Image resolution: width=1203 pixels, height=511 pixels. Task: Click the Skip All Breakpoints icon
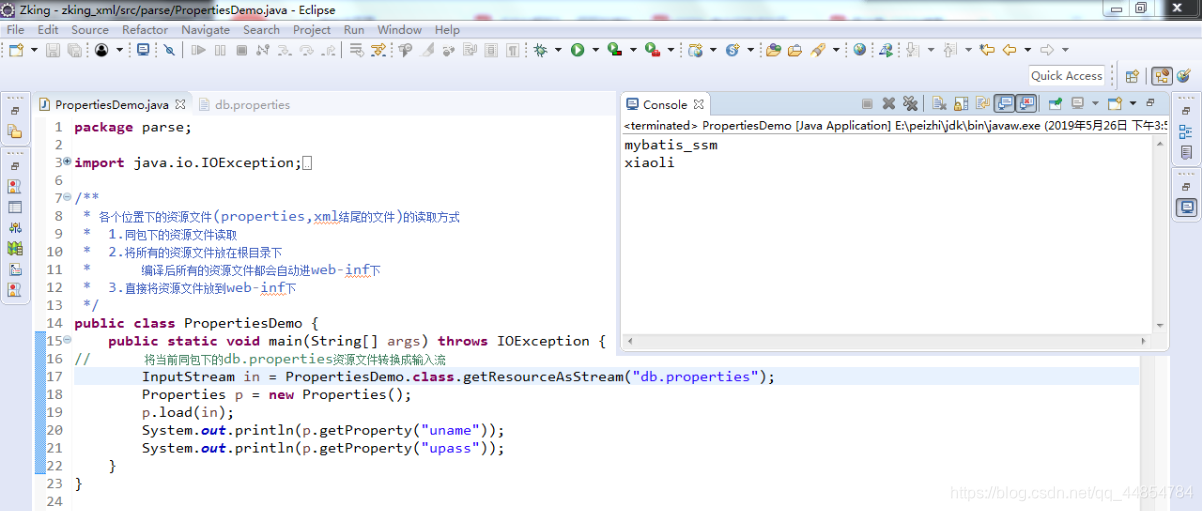169,50
